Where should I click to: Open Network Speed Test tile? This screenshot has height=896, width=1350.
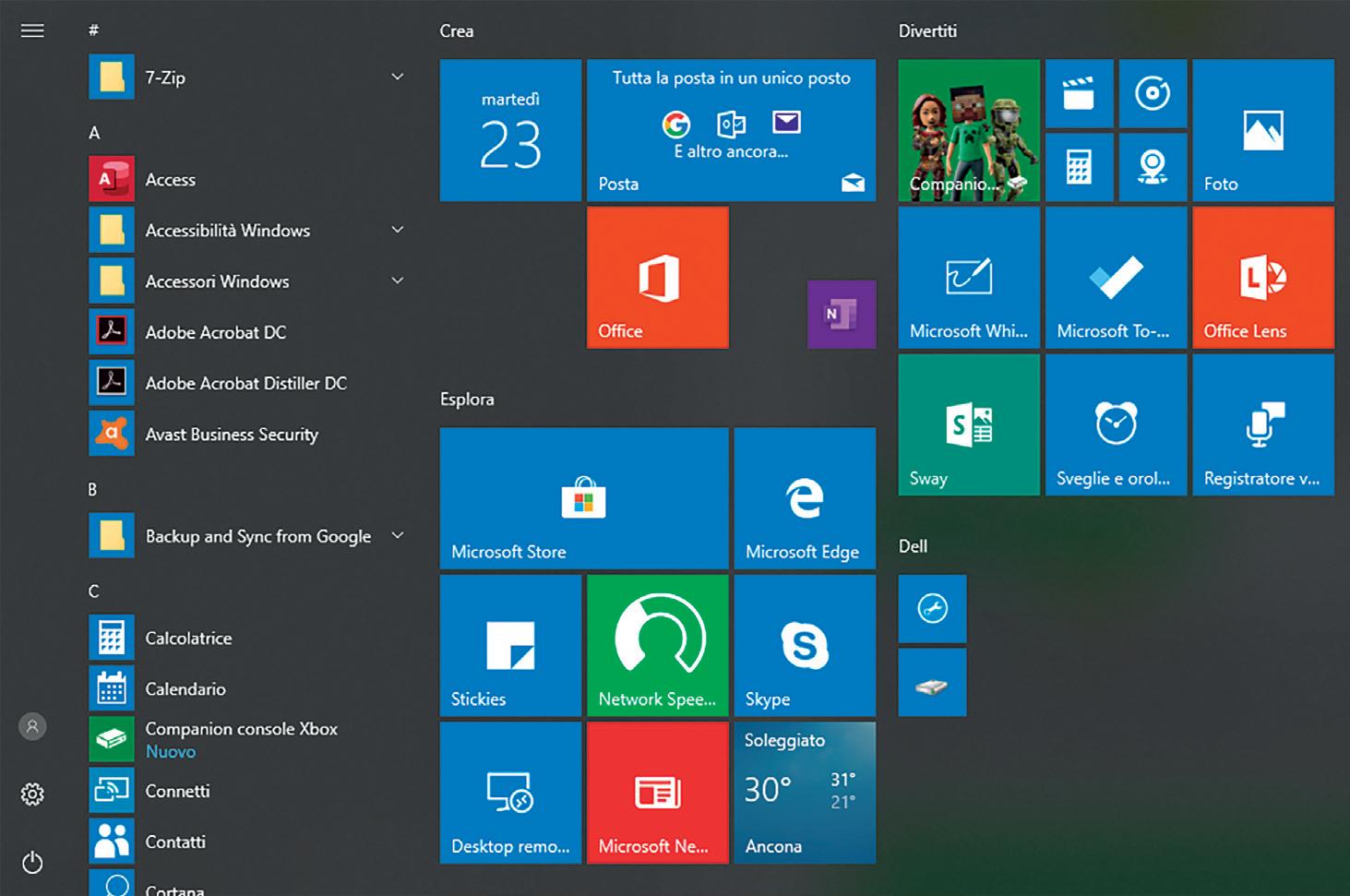657,645
